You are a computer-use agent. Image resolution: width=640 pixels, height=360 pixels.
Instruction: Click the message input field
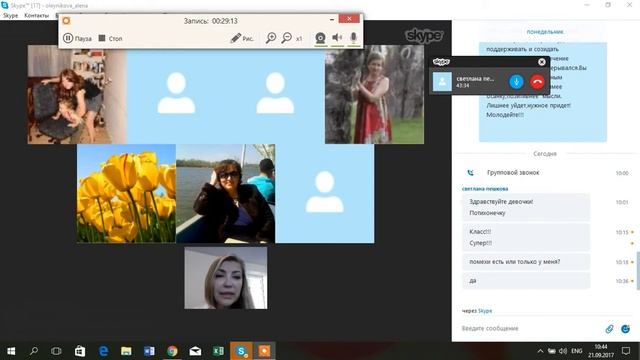(531, 328)
